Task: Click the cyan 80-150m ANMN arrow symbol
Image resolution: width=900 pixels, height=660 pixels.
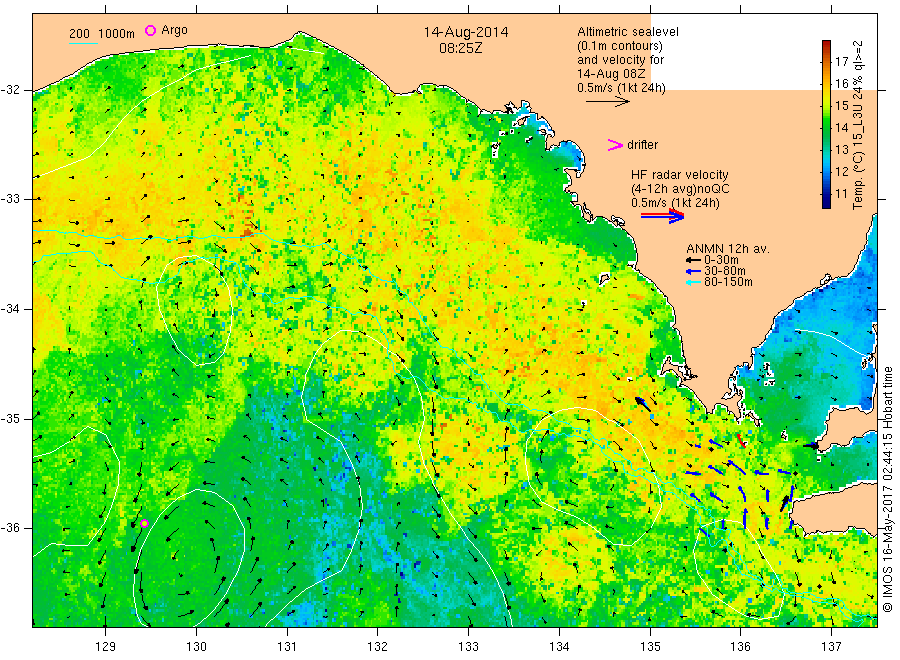Action: pos(693,282)
